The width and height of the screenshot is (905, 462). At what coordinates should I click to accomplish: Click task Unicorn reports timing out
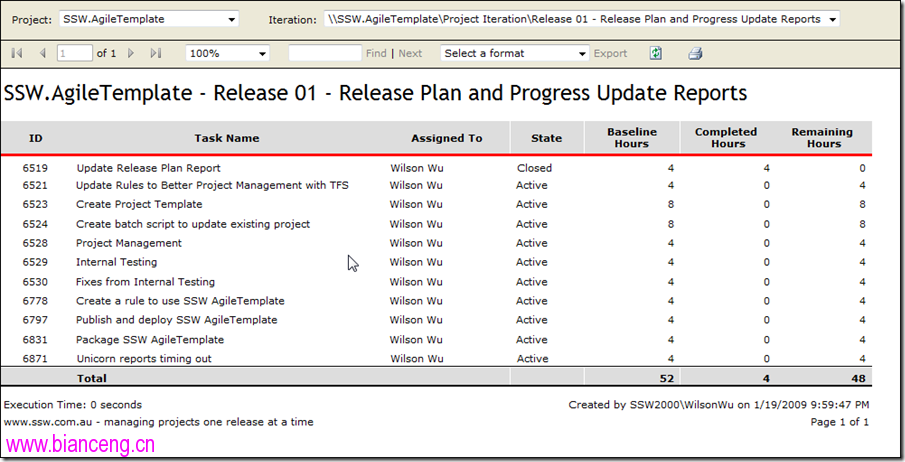coord(144,359)
